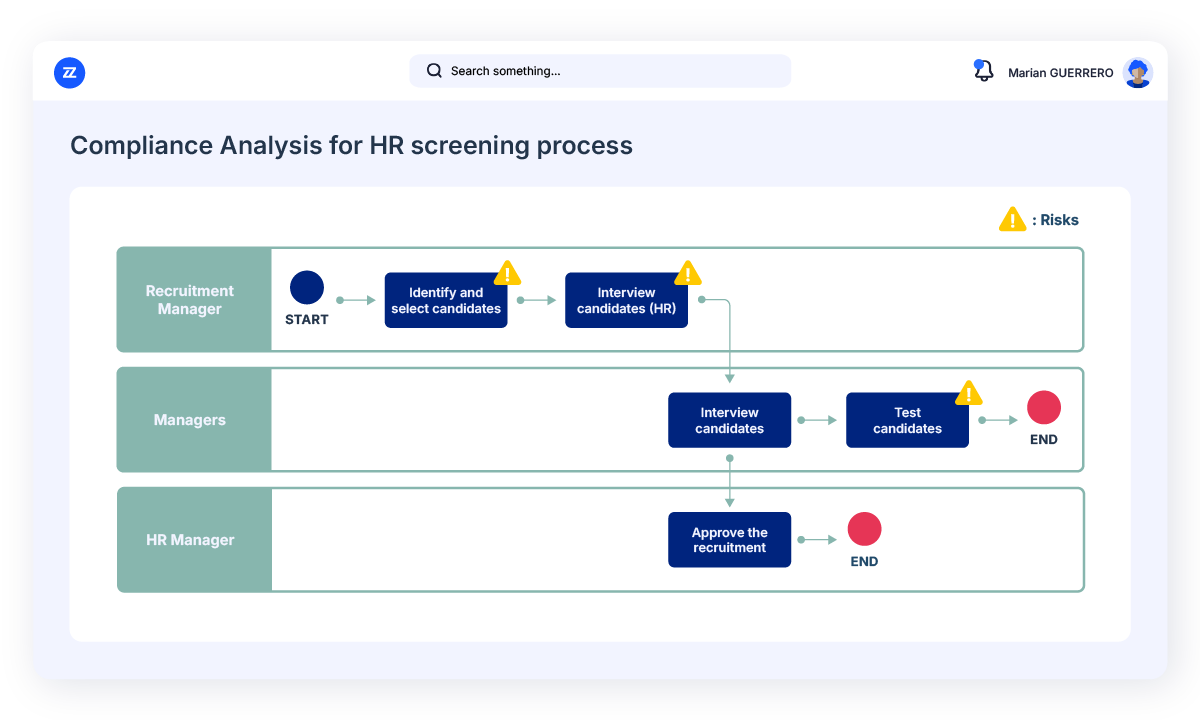Click the blue app logo icon
The width and height of the screenshot is (1200, 720).
[x=69, y=72]
